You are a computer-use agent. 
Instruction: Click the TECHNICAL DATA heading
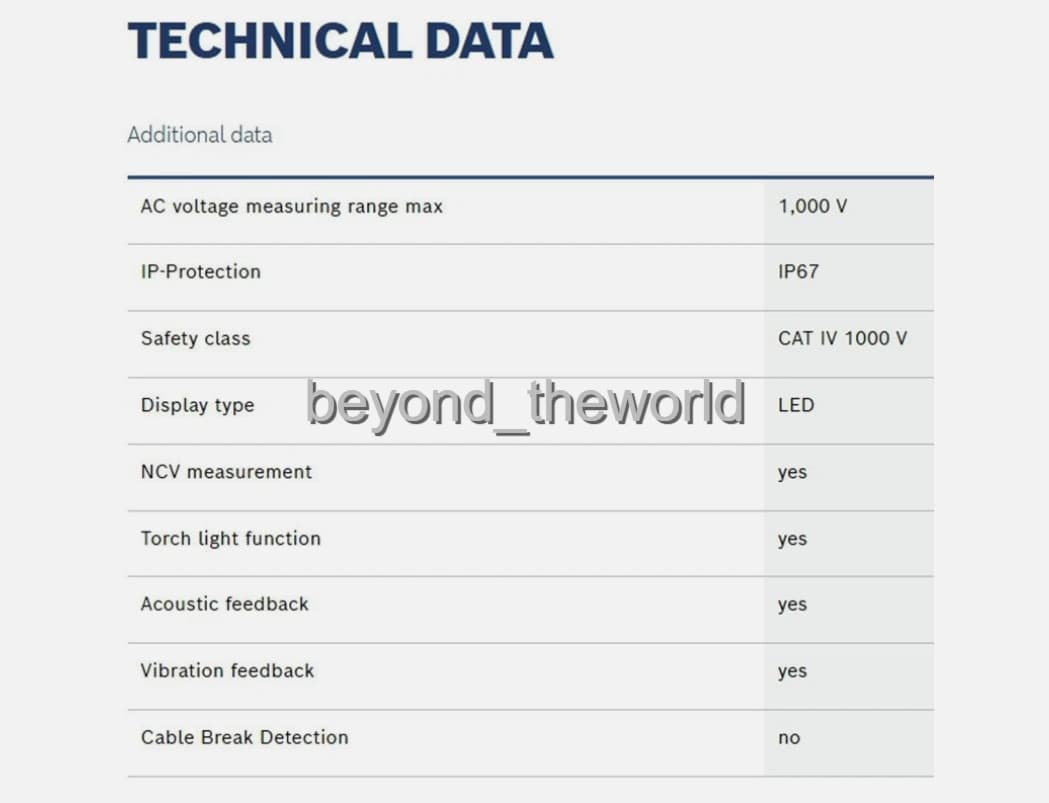(340, 41)
